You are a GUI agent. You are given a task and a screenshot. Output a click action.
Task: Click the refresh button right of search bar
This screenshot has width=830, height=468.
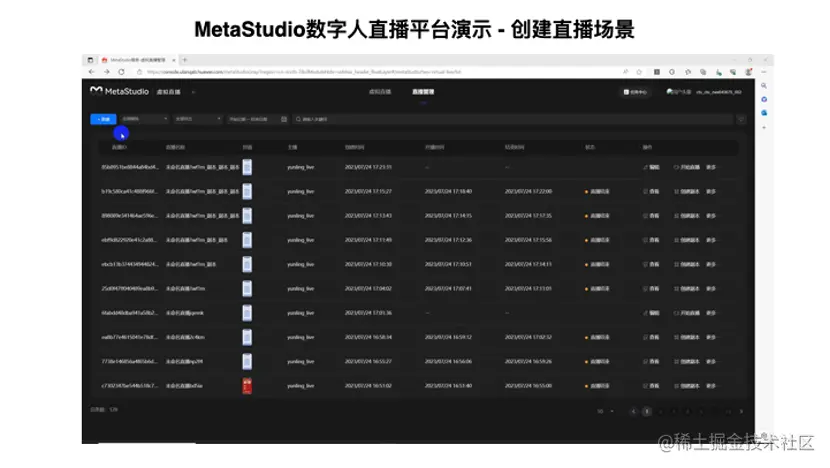741,120
